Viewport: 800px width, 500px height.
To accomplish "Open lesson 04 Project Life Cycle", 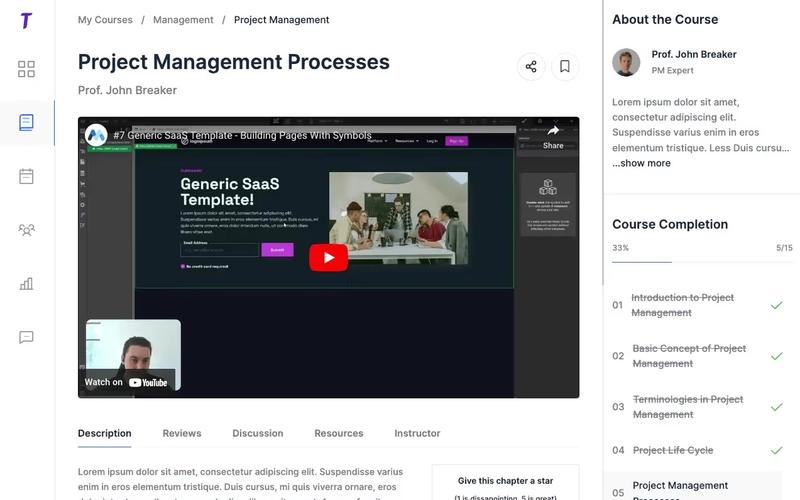I will tap(673, 450).
